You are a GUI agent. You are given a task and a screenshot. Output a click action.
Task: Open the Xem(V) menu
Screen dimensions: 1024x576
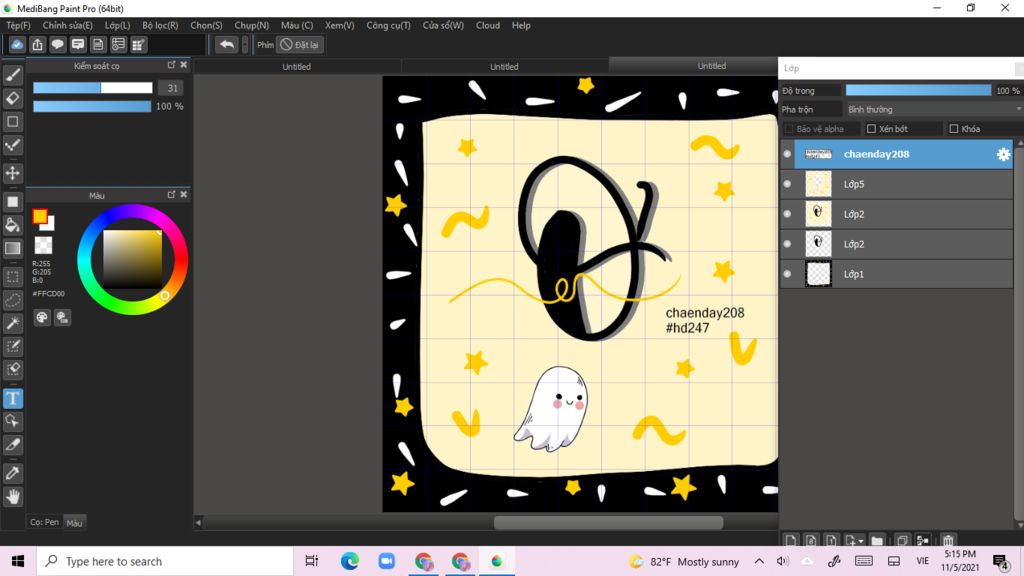point(340,25)
